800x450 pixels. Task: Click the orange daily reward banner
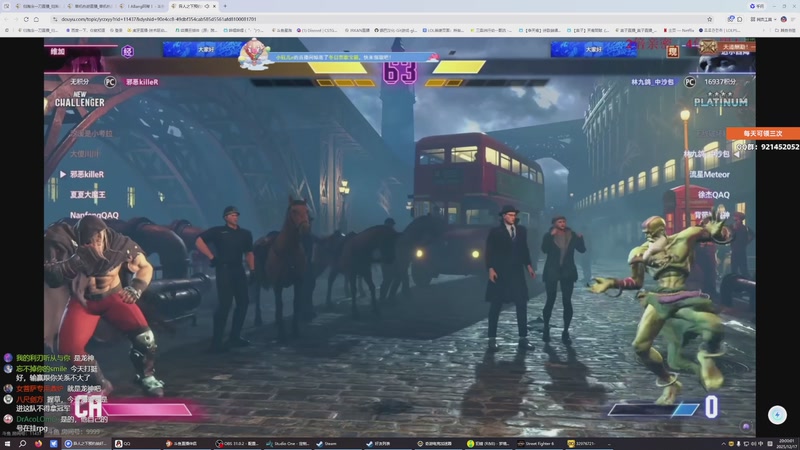pyautogui.click(x=763, y=133)
